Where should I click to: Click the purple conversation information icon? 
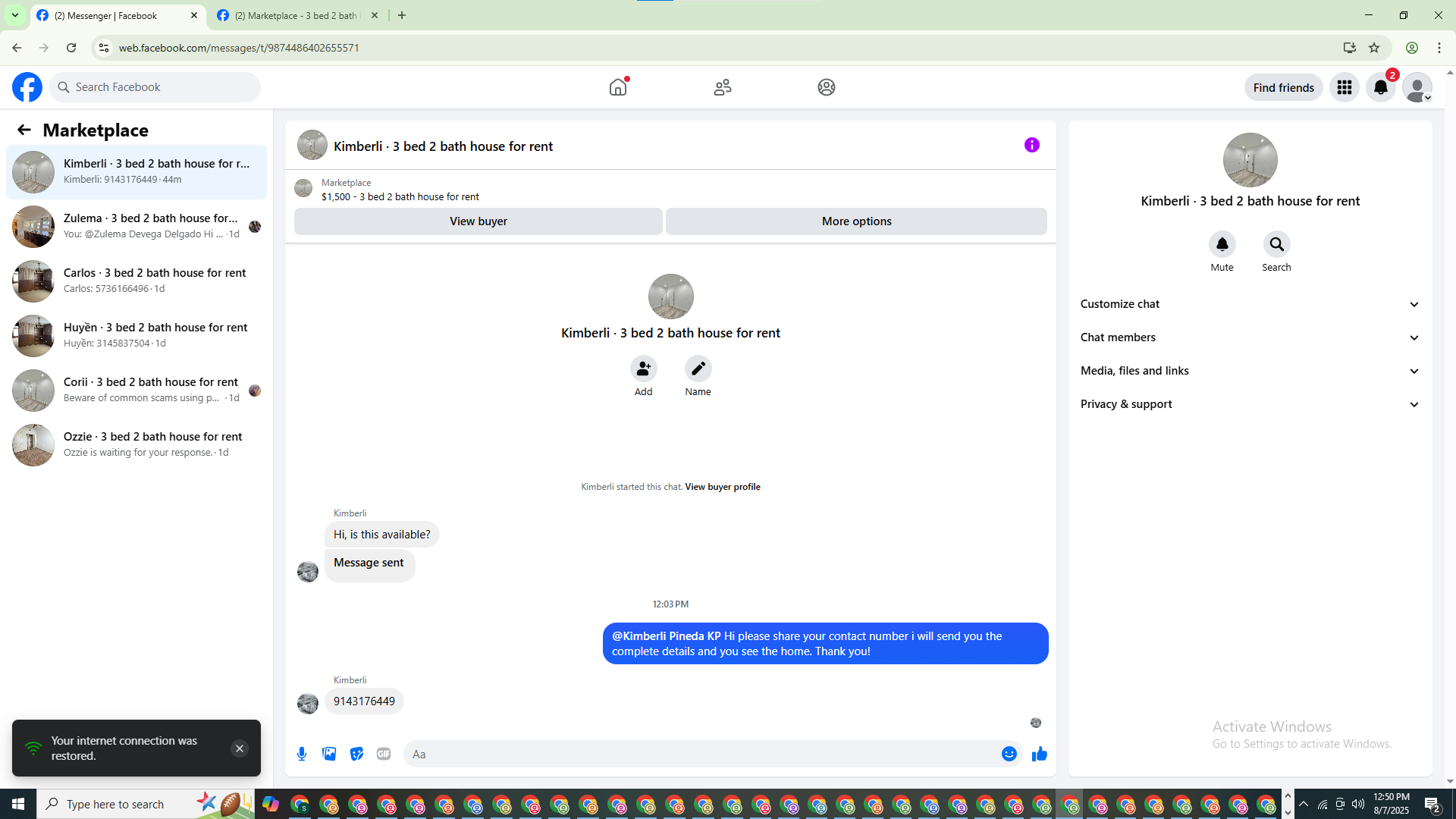tap(1031, 145)
